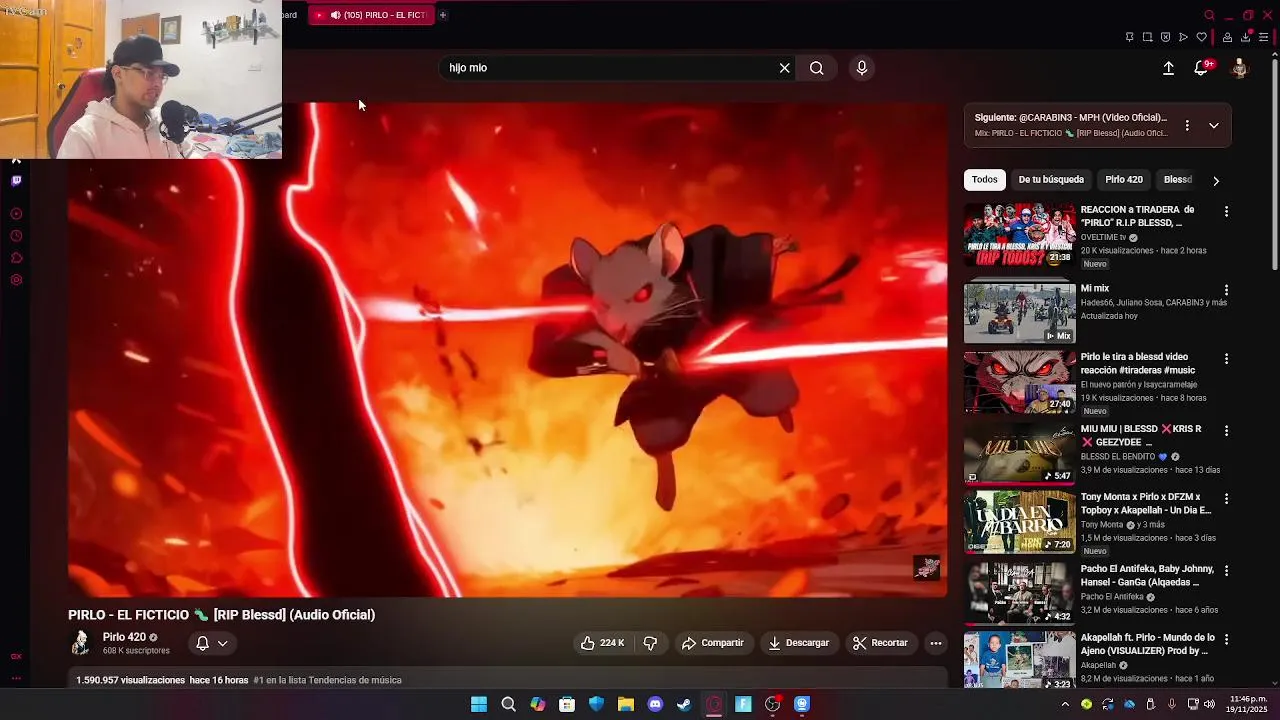Open GX Corner icon at sidebar bottom
The height and width of the screenshot is (720, 1280).
click(16, 657)
